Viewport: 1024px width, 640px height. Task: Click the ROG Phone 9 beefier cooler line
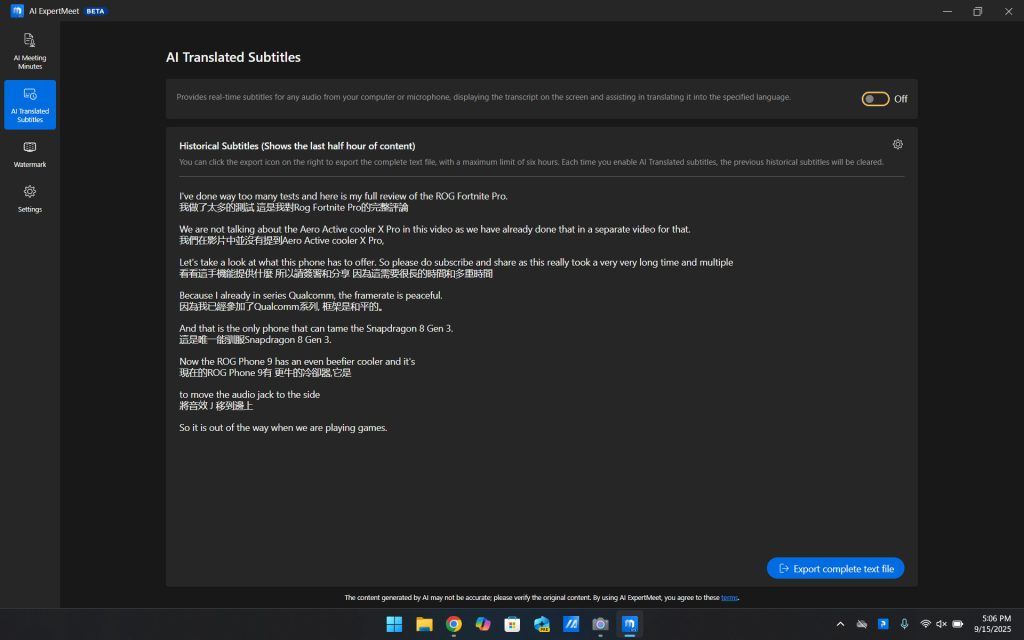point(297,361)
